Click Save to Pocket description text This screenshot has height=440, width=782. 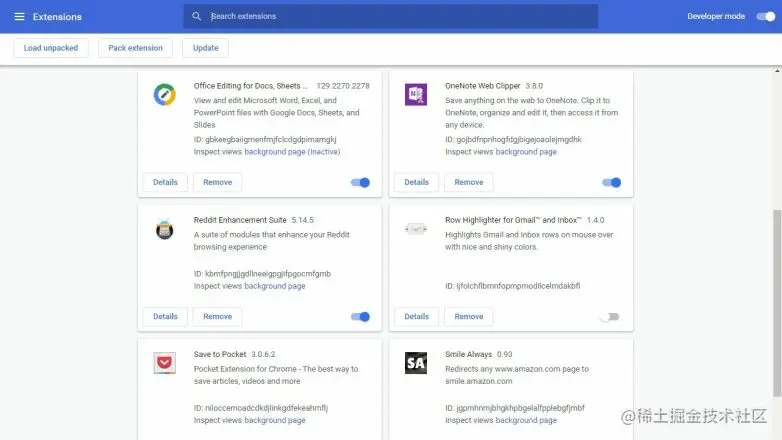[276, 375]
